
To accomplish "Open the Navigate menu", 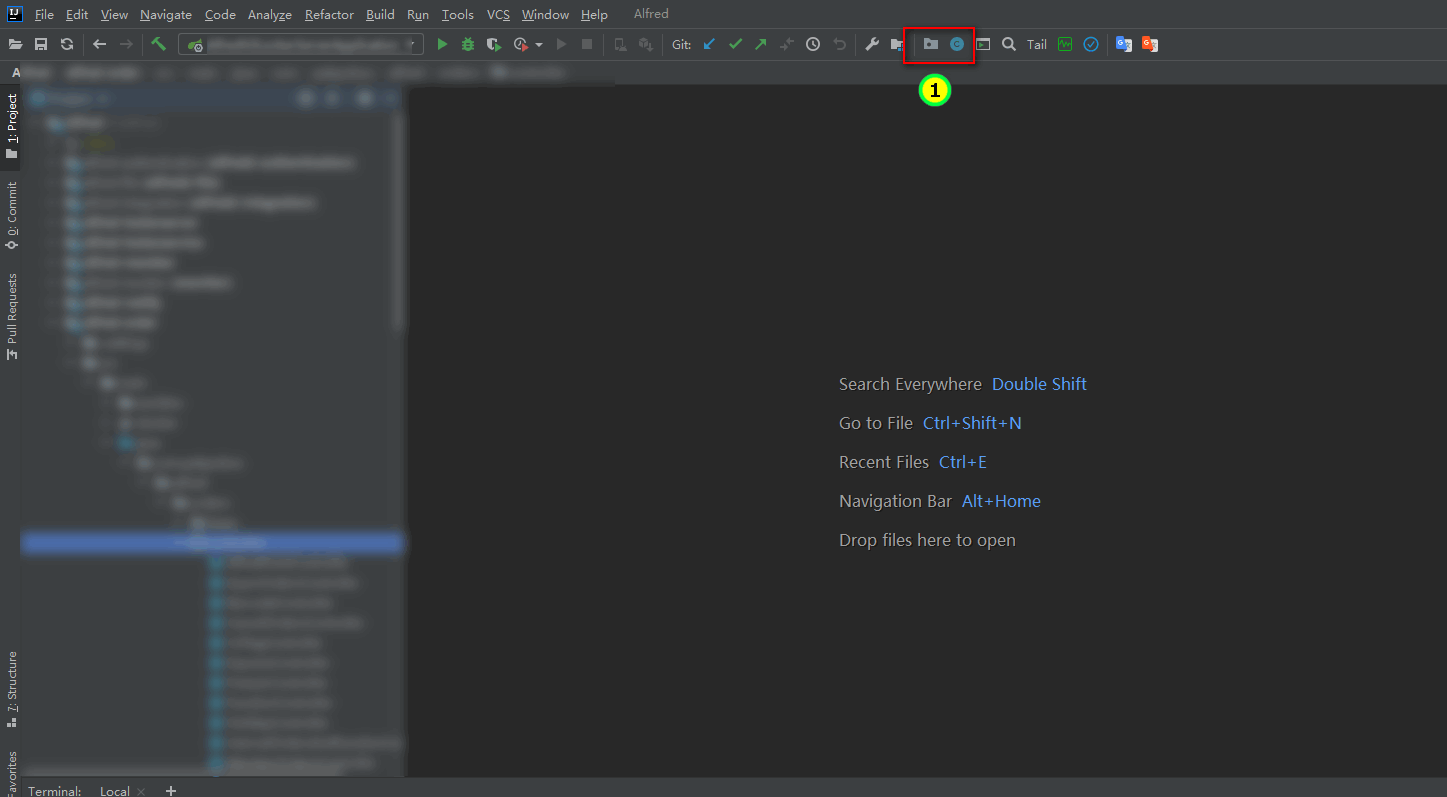I will 166,15.
